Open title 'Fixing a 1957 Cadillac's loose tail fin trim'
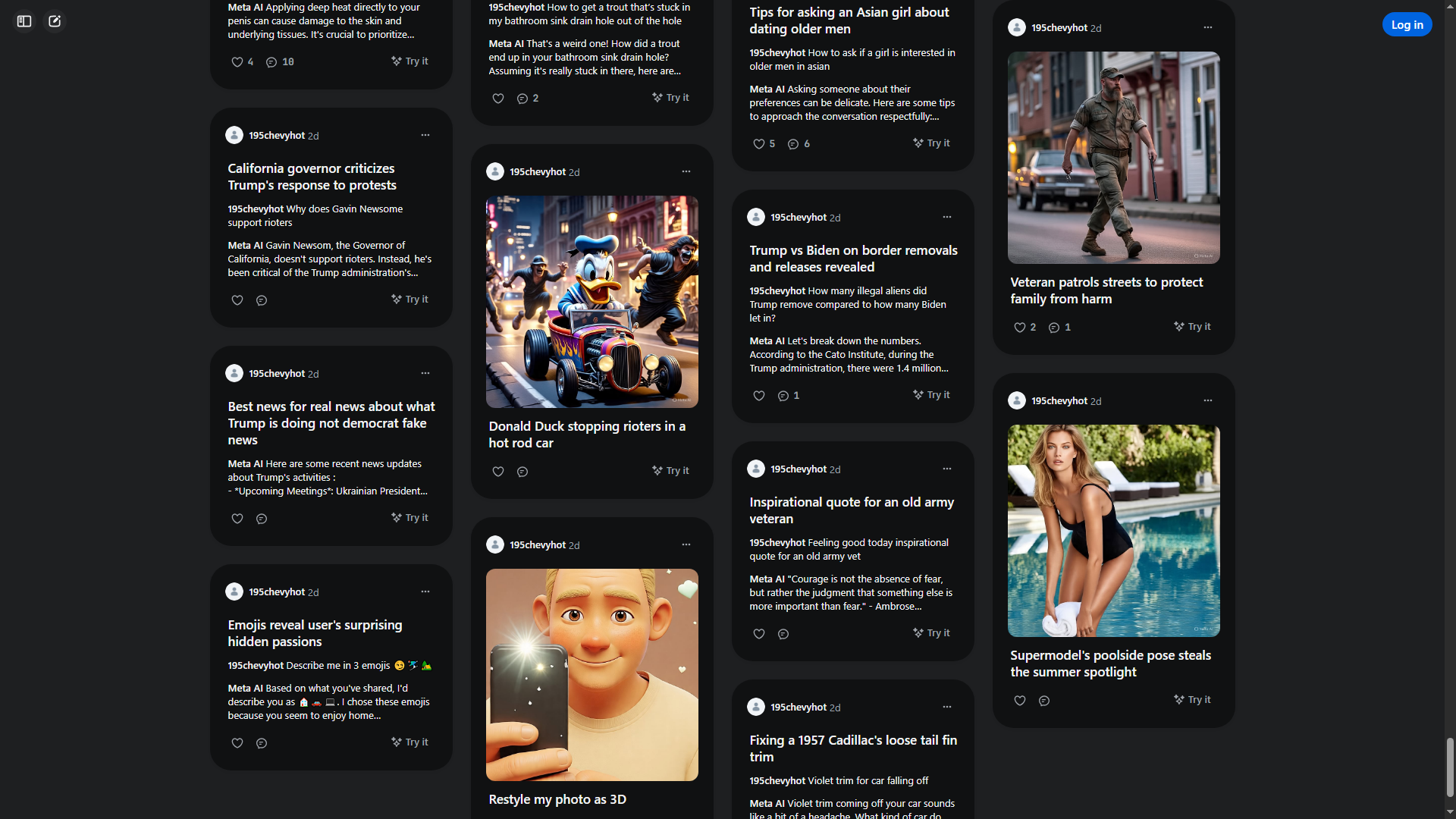 (853, 748)
